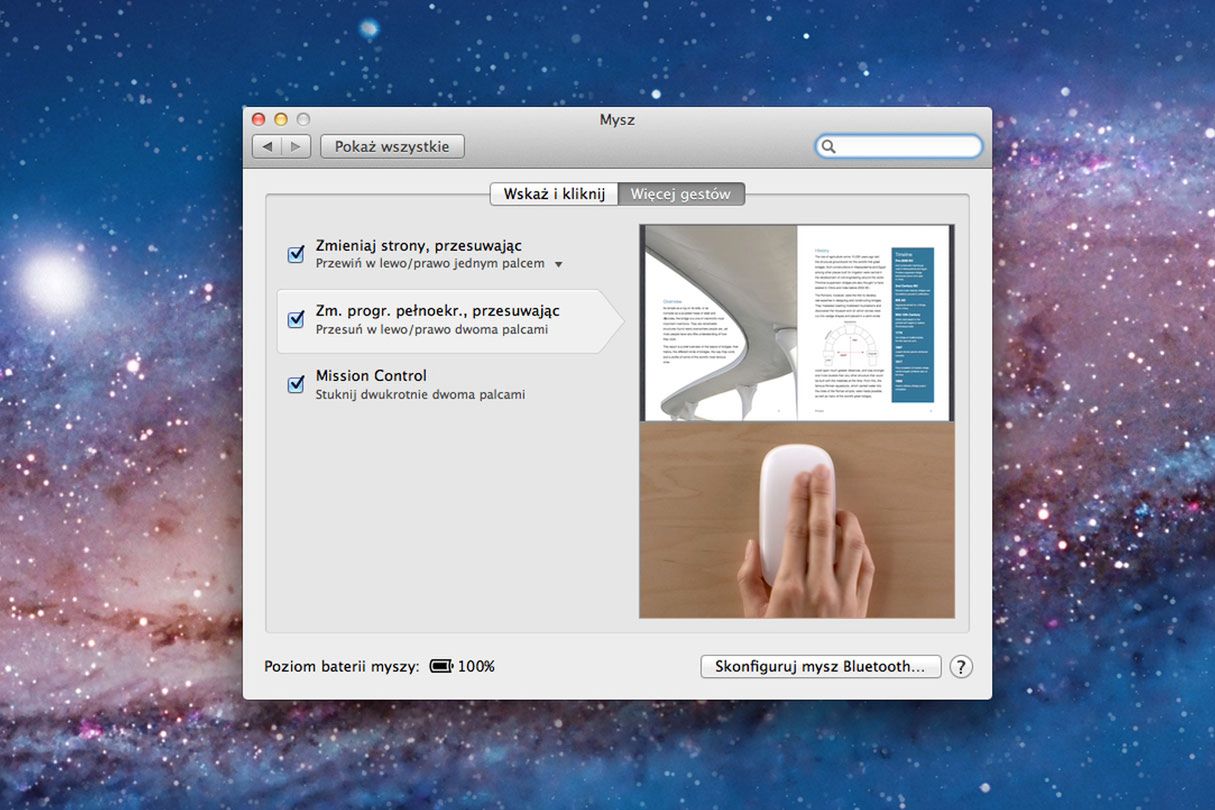Viewport: 1215px width, 810px height.
Task: Go forward with the right arrow button
Action: coord(296,147)
